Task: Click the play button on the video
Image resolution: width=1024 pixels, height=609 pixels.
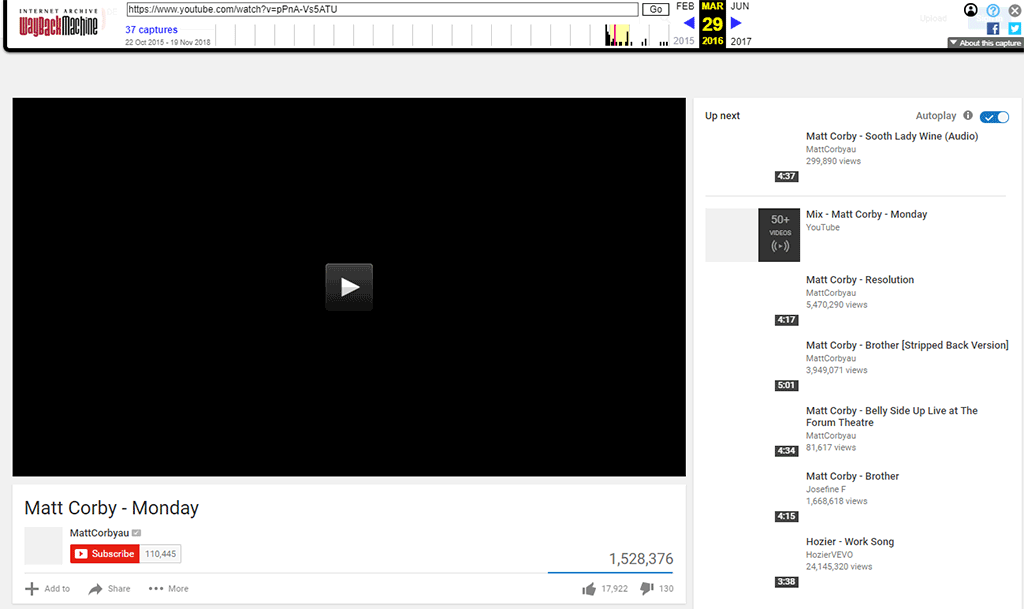Action: coord(348,286)
